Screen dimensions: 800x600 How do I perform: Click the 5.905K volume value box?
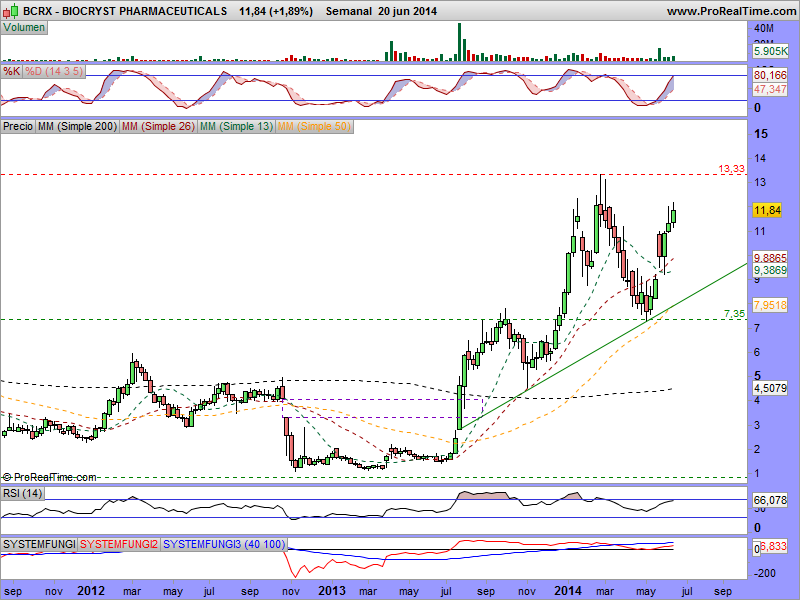tap(770, 51)
